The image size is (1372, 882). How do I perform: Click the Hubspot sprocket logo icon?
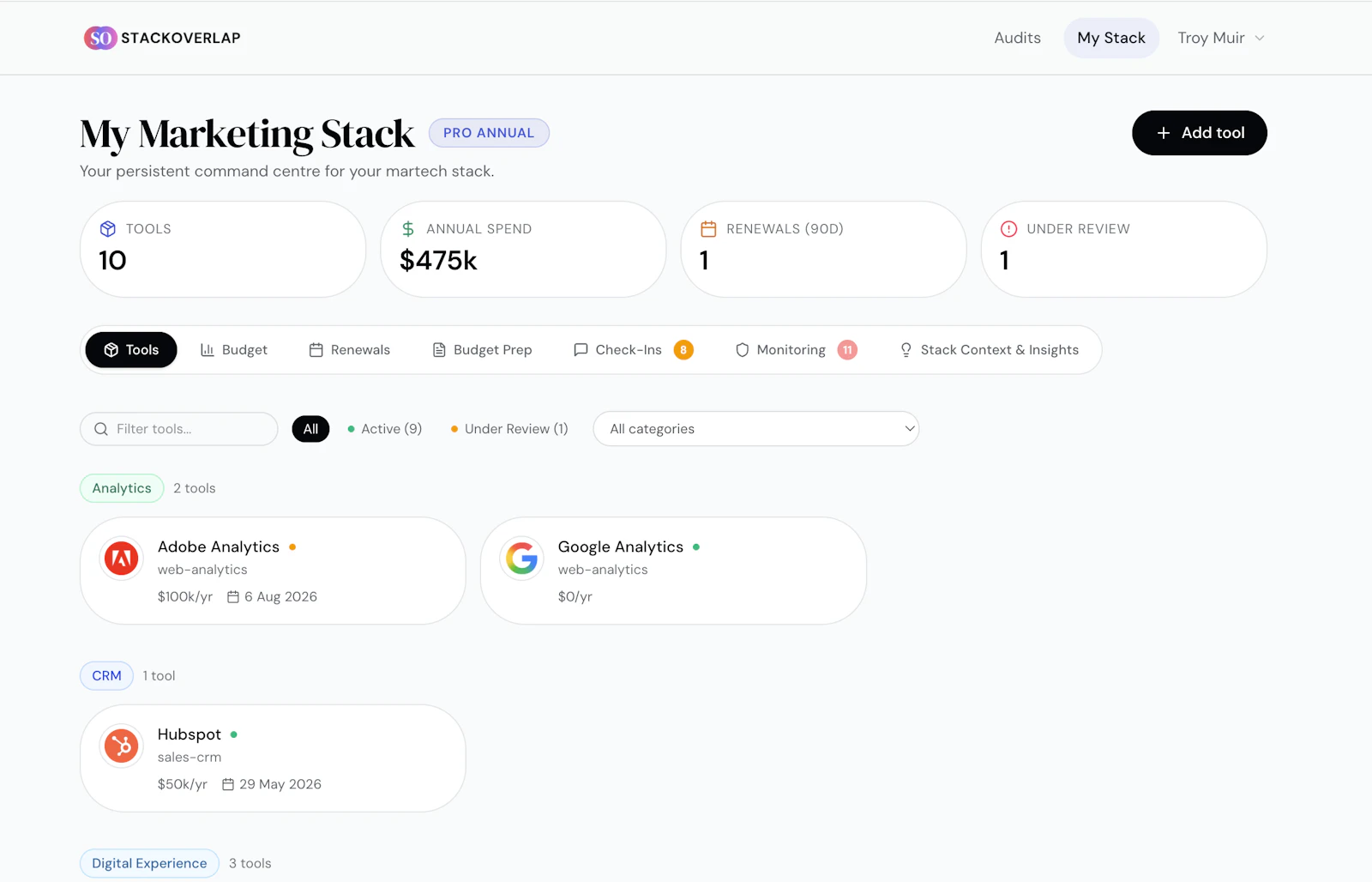(122, 746)
